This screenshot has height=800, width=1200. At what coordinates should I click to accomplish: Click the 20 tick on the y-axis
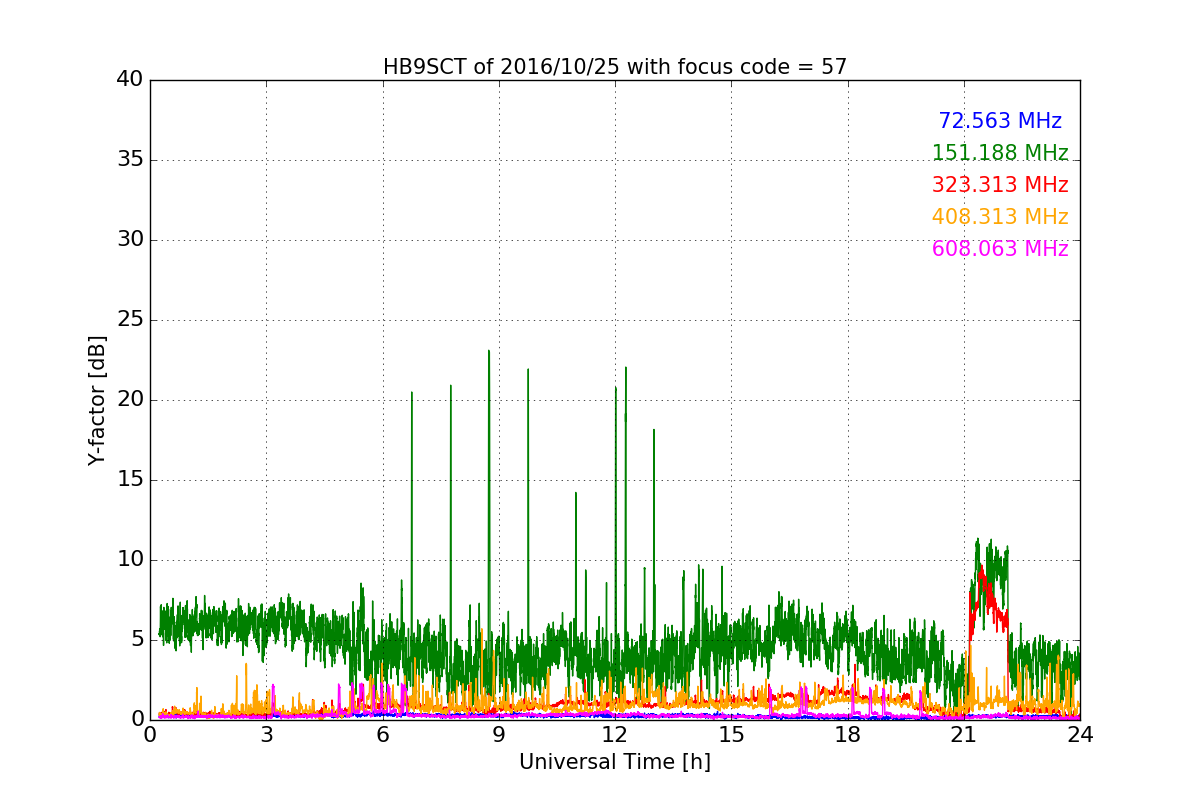point(130,400)
